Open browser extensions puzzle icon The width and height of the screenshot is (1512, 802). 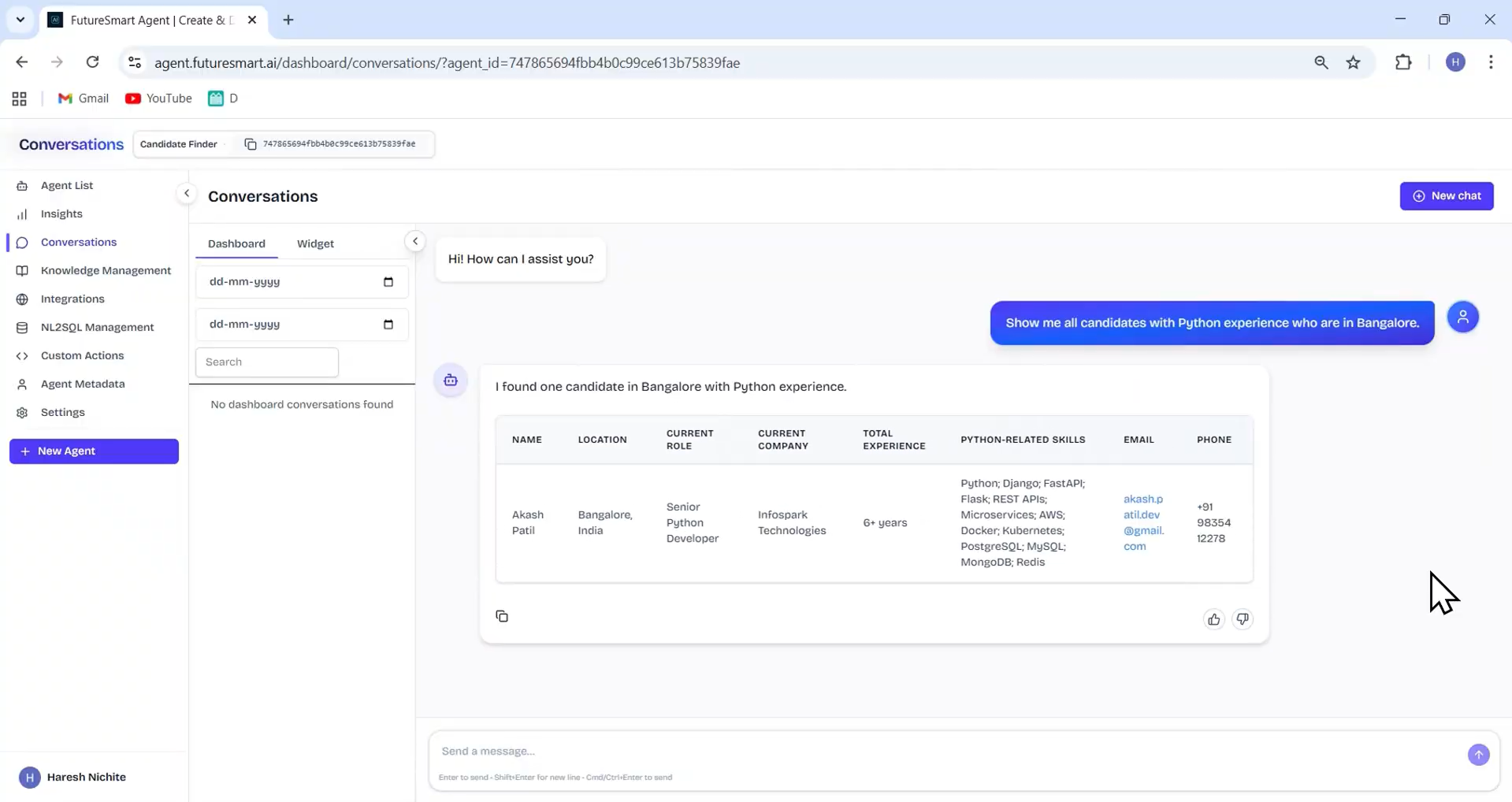pyautogui.click(x=1402, y=62)
